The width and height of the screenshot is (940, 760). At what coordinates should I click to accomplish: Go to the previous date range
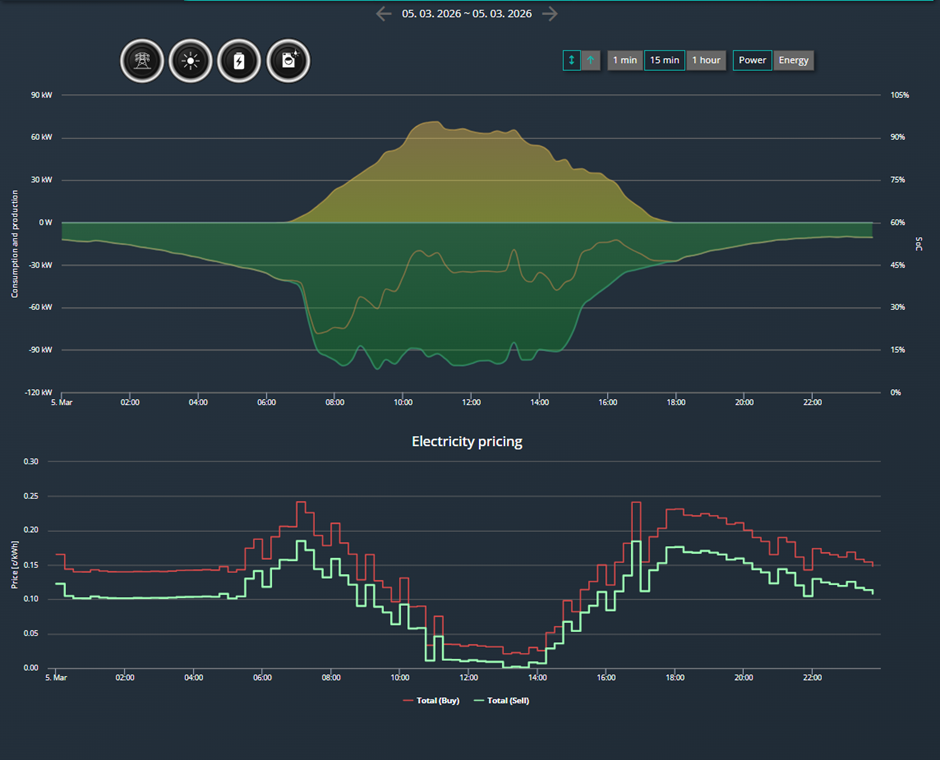pos(384,13)
